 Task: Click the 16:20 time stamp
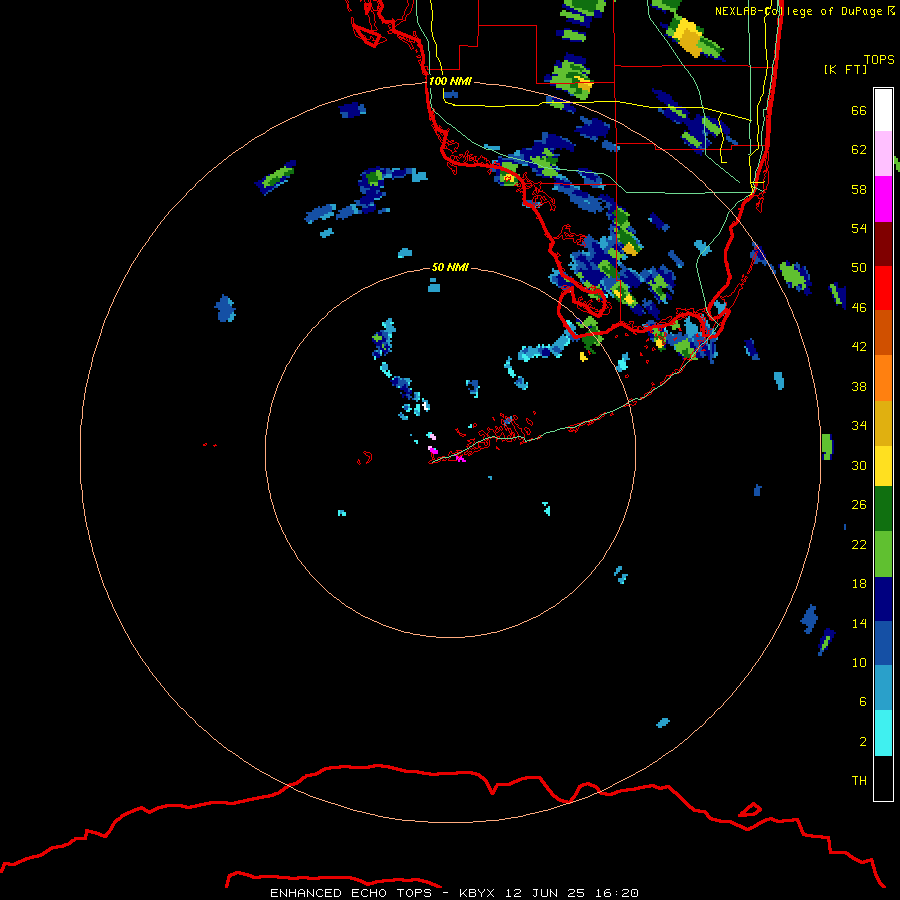pyautogui.click(x=617, y=893)
